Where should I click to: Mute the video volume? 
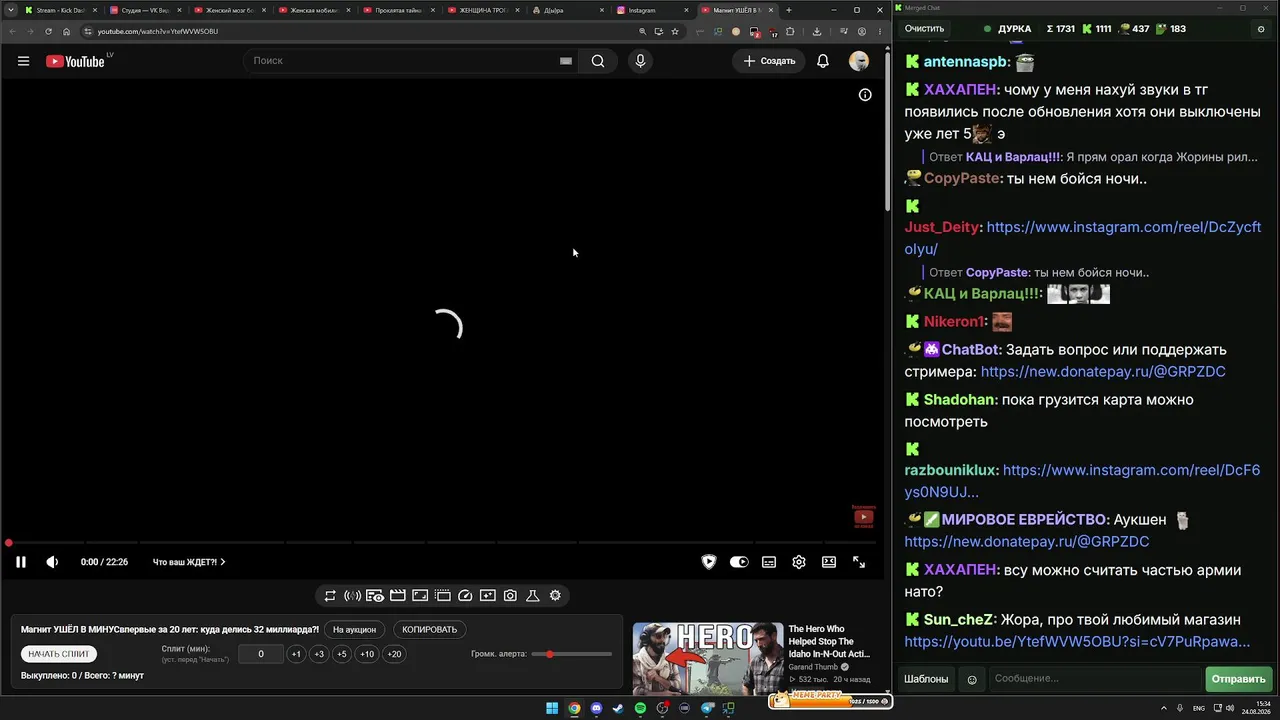tap(52, 562)
